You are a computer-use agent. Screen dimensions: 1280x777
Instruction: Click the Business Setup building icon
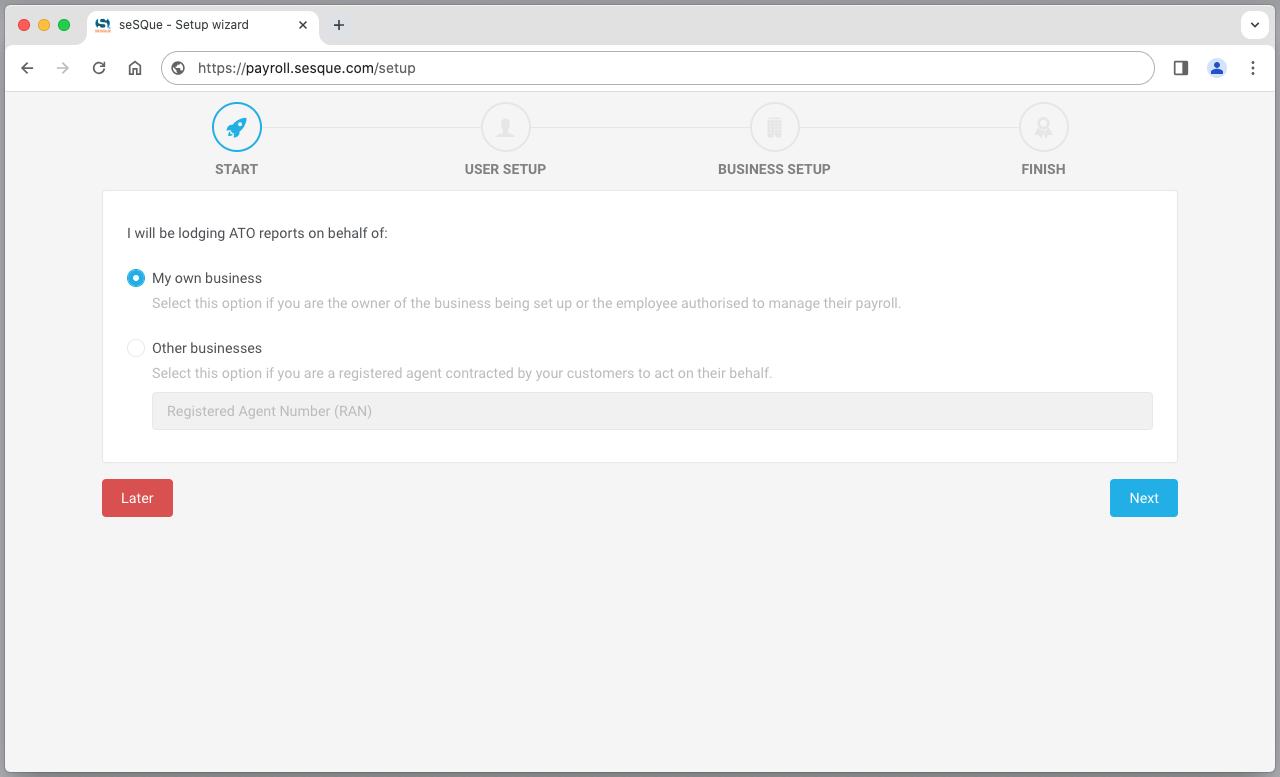tap(774, 128)
